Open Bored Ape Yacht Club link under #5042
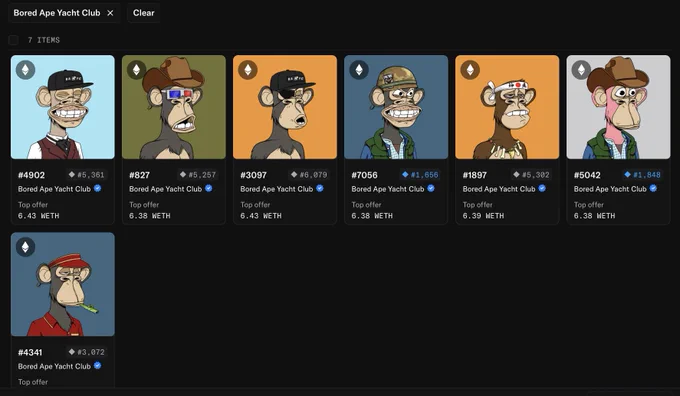The width and height of the screenshot is (680, 396). [x=610, y=189]
